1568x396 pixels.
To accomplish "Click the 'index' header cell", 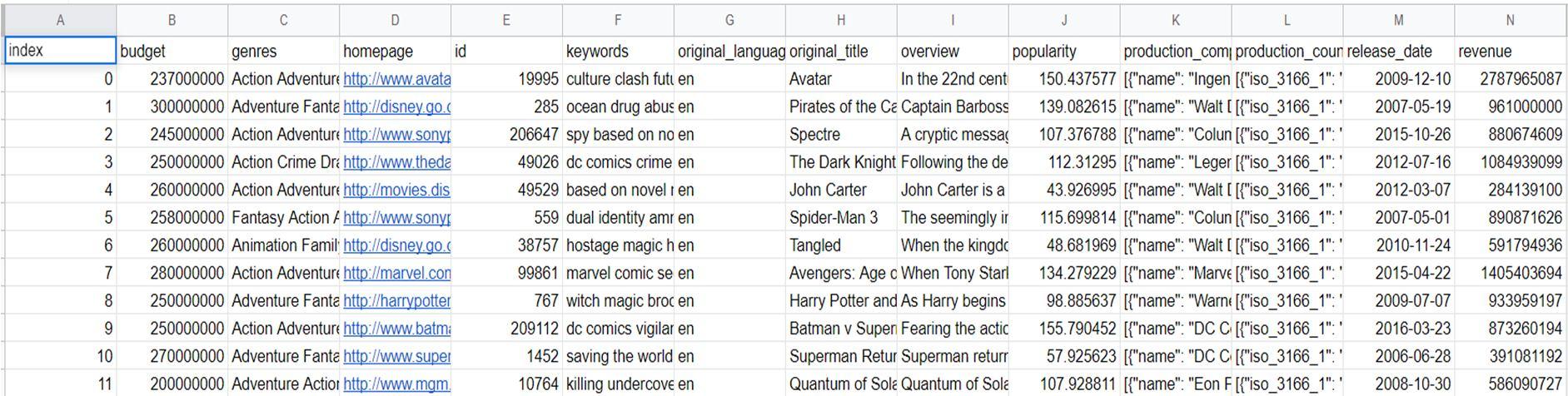I will [60, 51].
